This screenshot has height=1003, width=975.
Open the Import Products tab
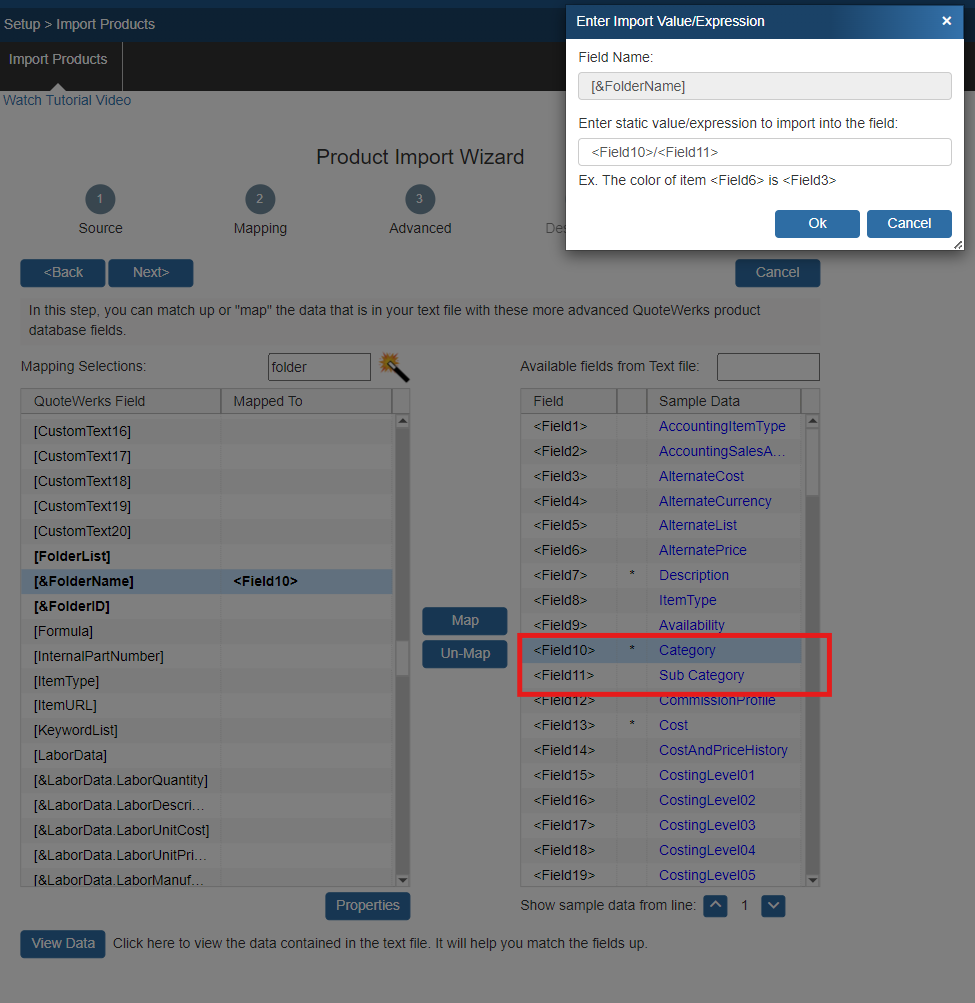coord(58,60)
